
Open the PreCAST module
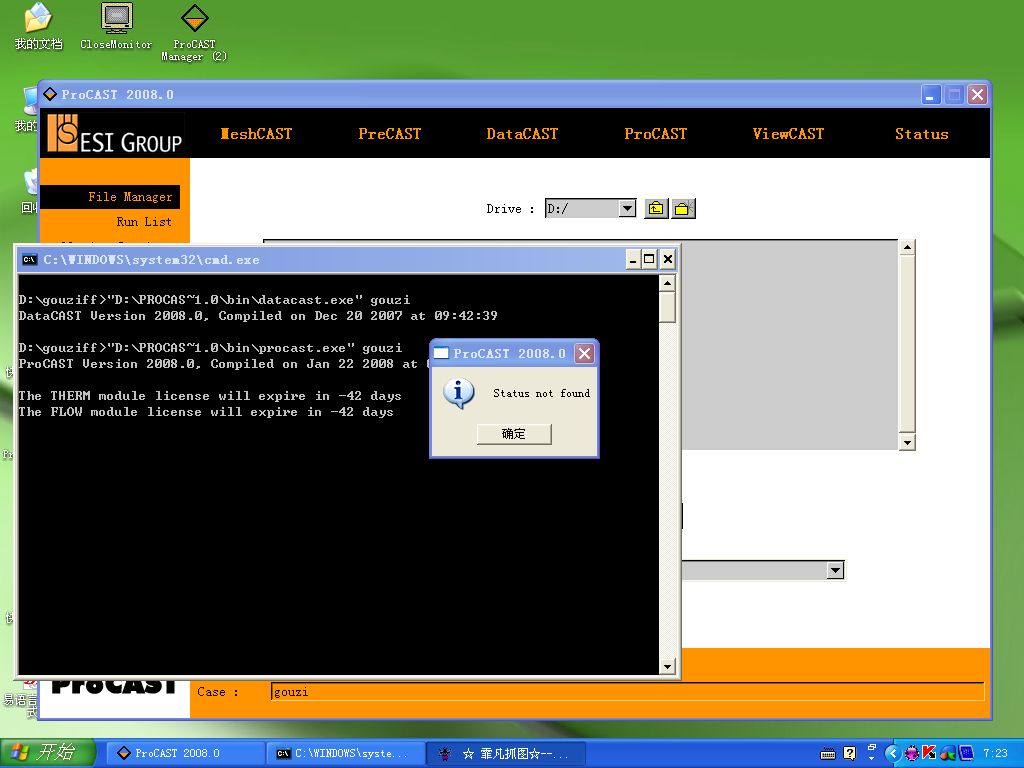[389, 134]
